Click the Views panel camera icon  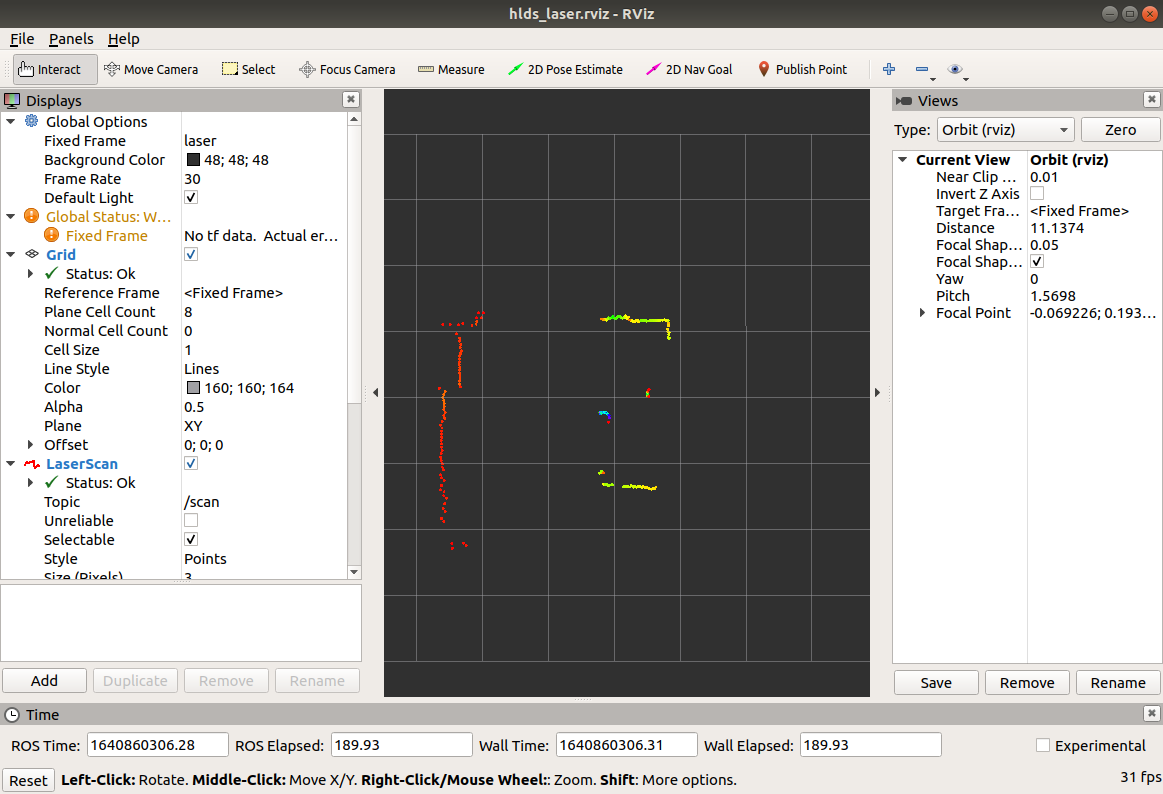[903, 100]
